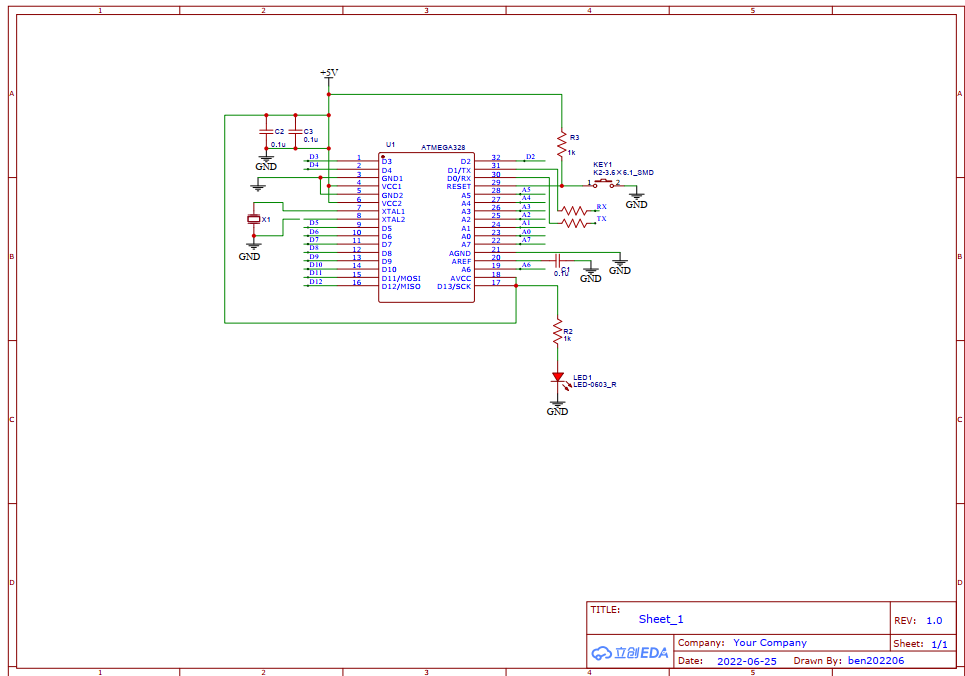Click C2's 0.1u value label

[278, 145]
